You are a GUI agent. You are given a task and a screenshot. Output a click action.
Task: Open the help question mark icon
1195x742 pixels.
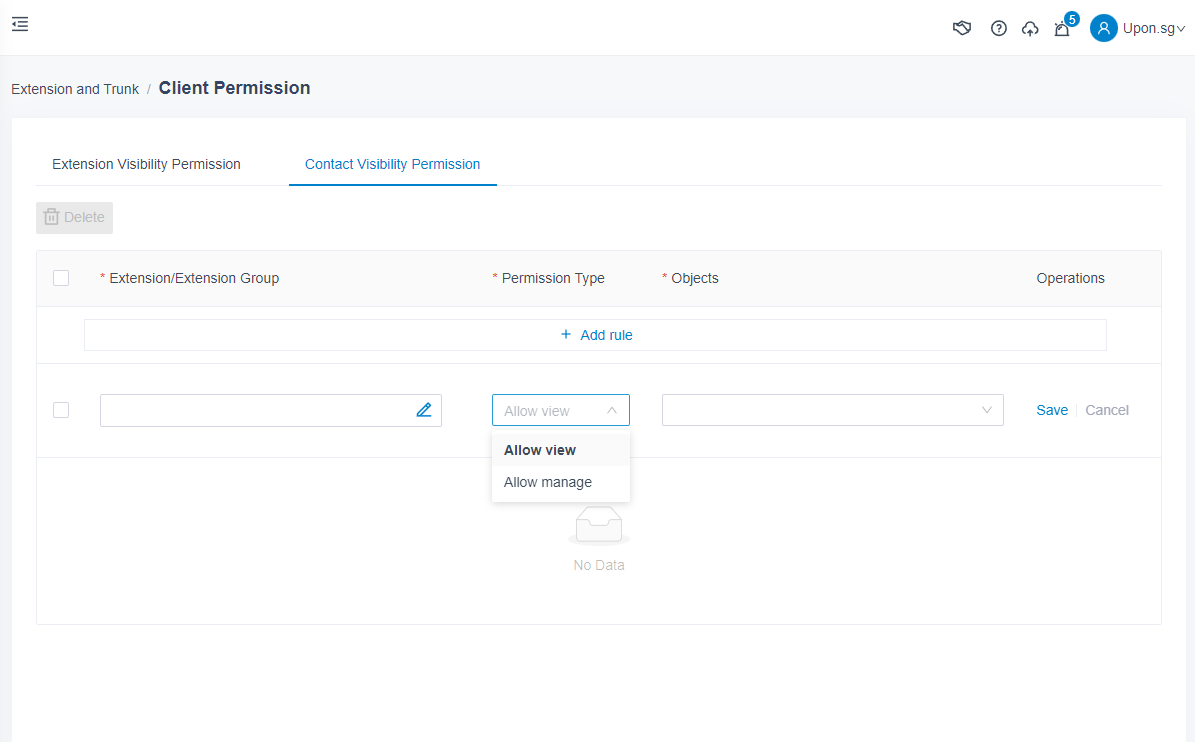point(998,28)
